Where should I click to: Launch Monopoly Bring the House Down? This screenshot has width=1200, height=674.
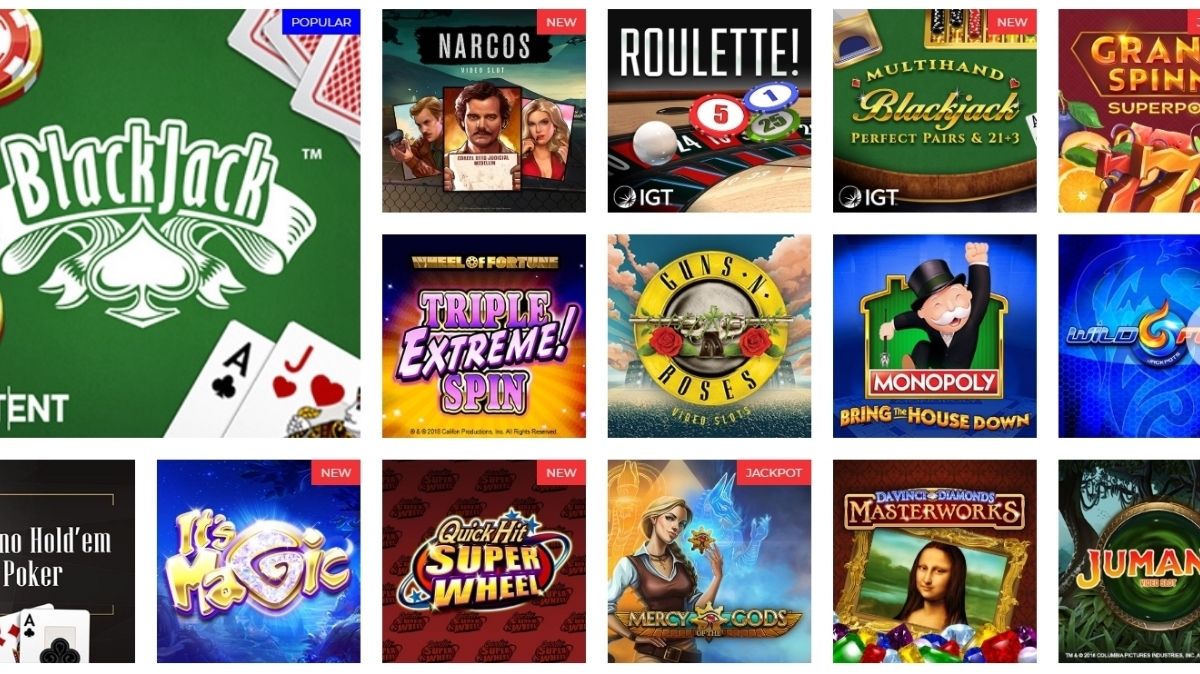click(x=935, y=336)
